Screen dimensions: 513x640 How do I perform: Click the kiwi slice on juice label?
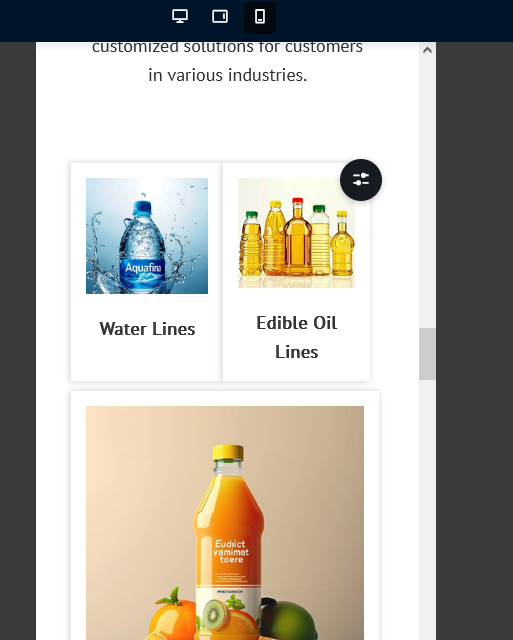(x=215, y=614)
